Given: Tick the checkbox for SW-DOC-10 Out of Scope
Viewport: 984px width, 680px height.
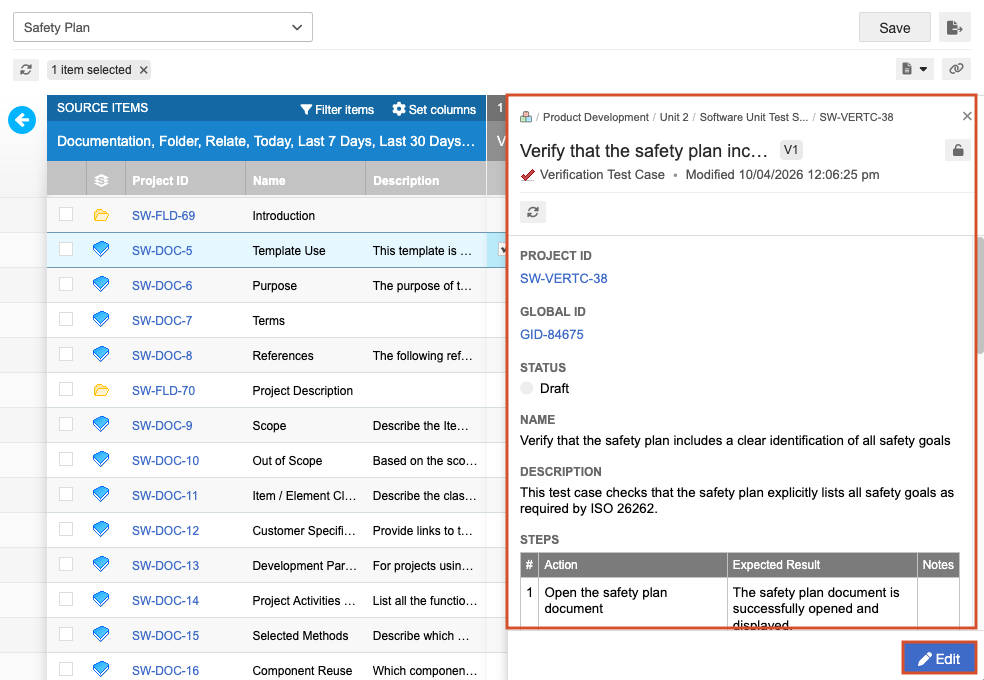Looking at the screenshot, I should click(66, 460).
